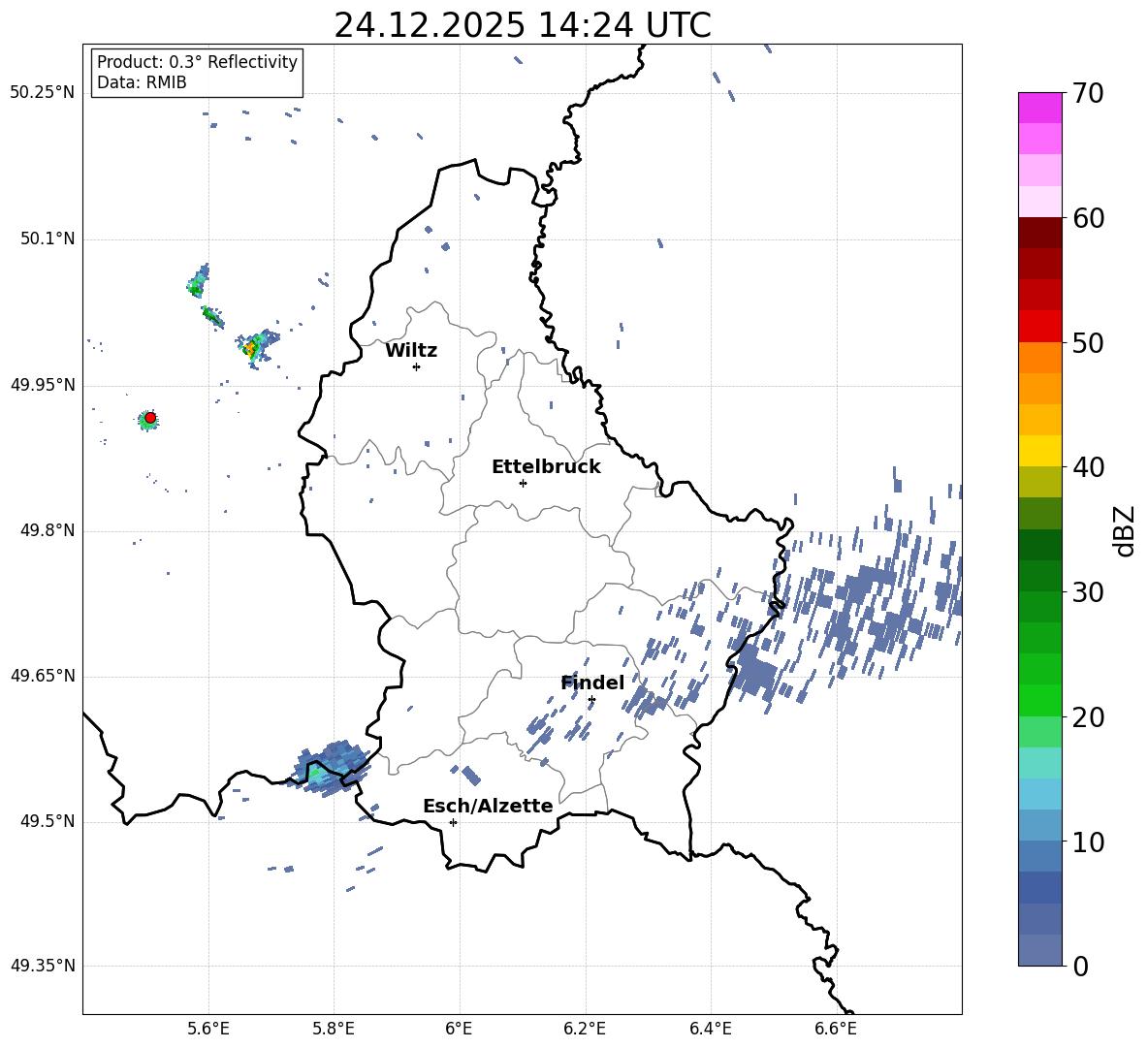The height and width of the screenshot is (1048, 1148).
Task: Click the Wiltz cross marker
Action: (x=416, y=366)
